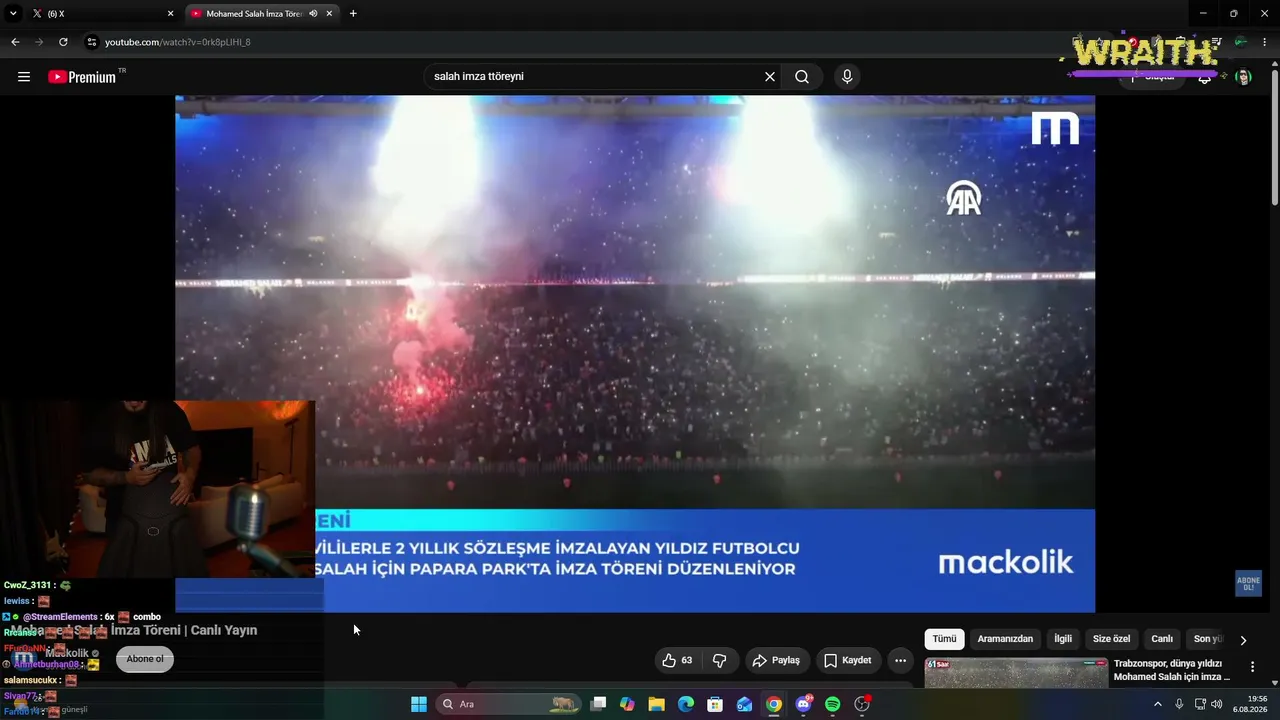
Task: Open Microsoft Store from the taskbar
Action: click(x=715, y=704)
